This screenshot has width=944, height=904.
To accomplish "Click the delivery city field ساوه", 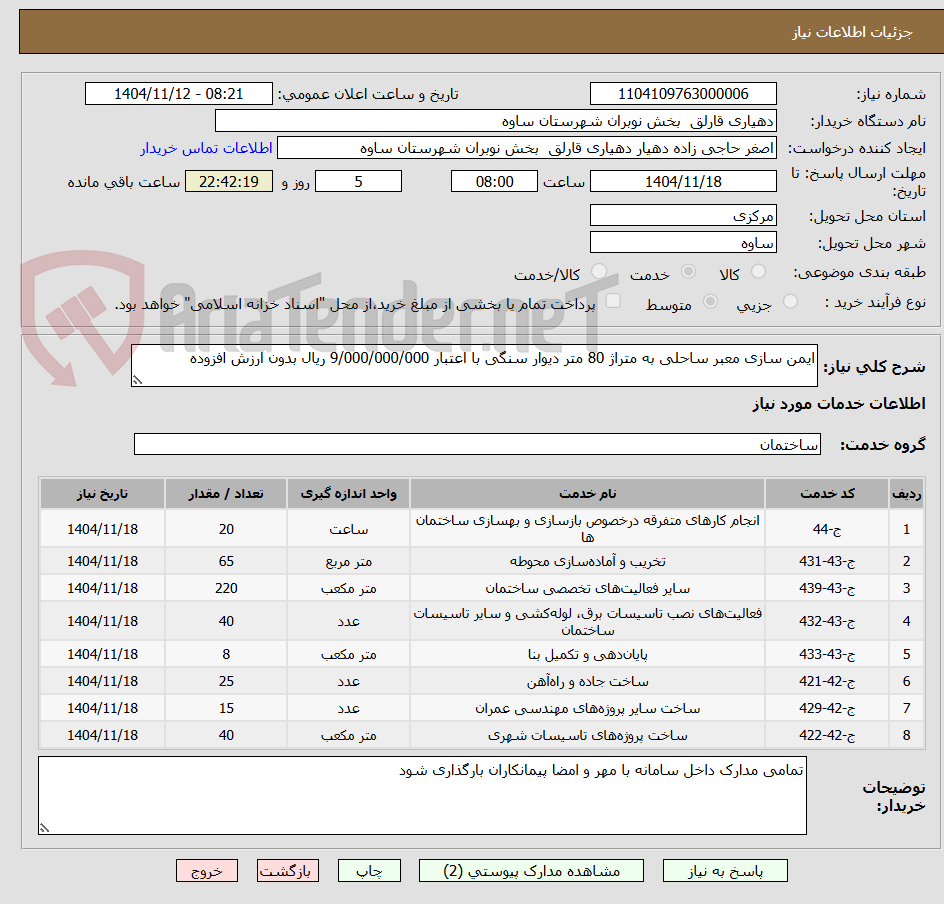I will point(683,243).
